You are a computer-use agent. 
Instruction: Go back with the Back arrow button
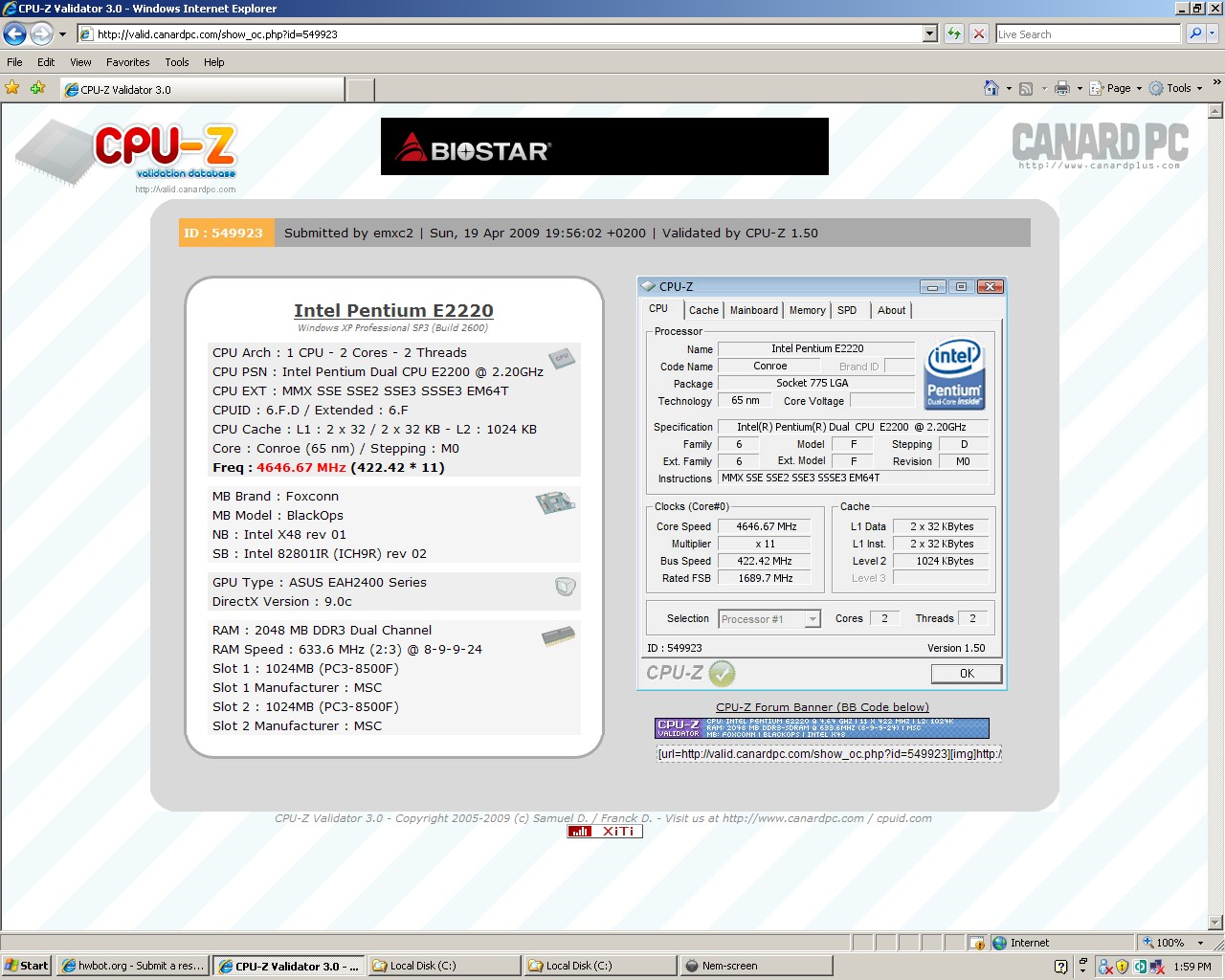coord(14,33)
